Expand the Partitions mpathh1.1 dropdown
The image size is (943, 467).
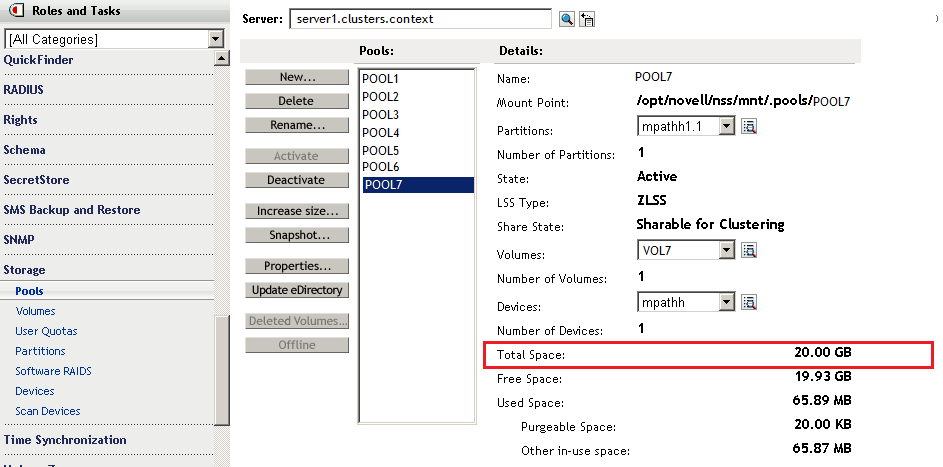pos(726,126)
